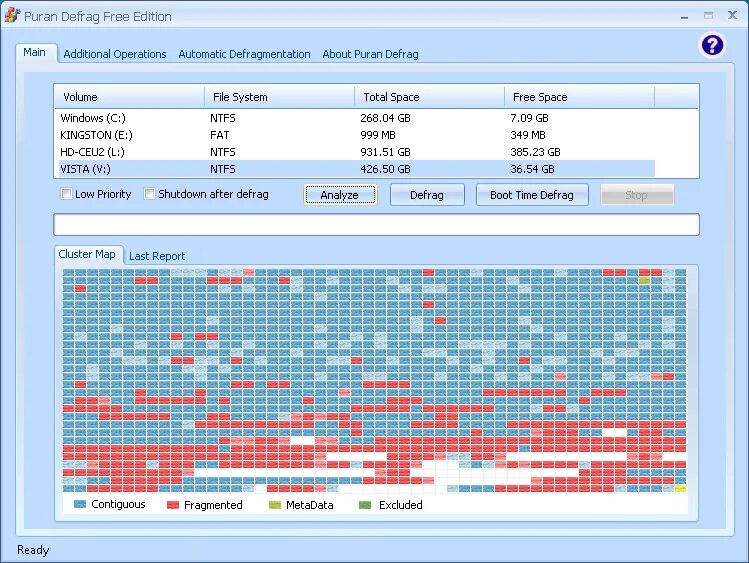Click the 999 MB total space value

click(x=378, y=135)
